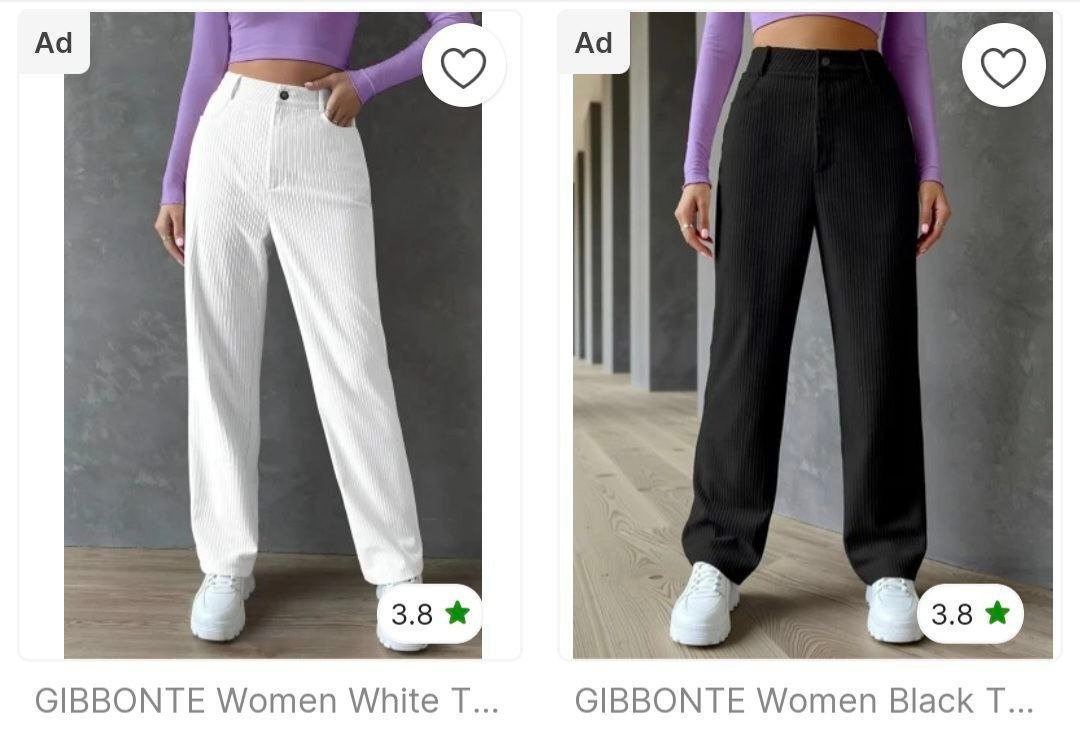Click the Ad badge on black trousers card
The width and height of the screenshot is (1080, 742).
click(x=594, y=43)
